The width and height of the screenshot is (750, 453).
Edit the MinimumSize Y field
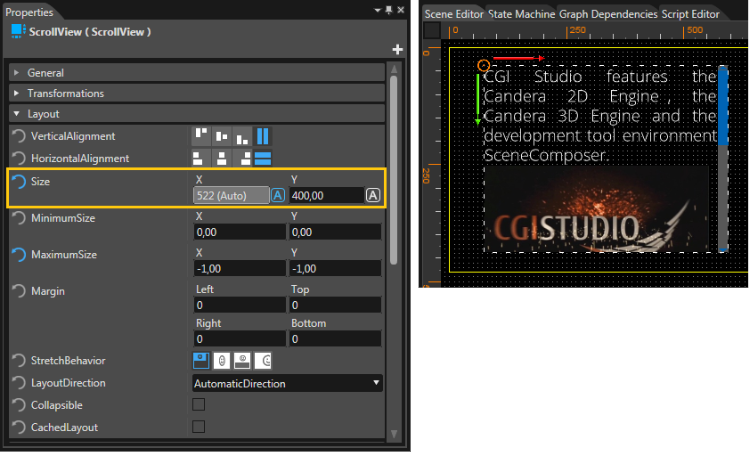coord(335,232)
